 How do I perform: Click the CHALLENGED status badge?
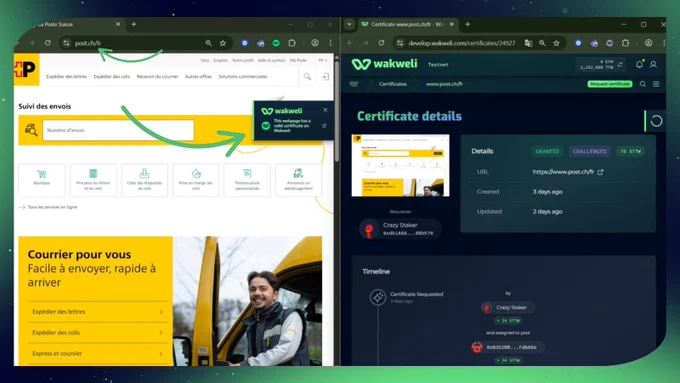point(589,151)
